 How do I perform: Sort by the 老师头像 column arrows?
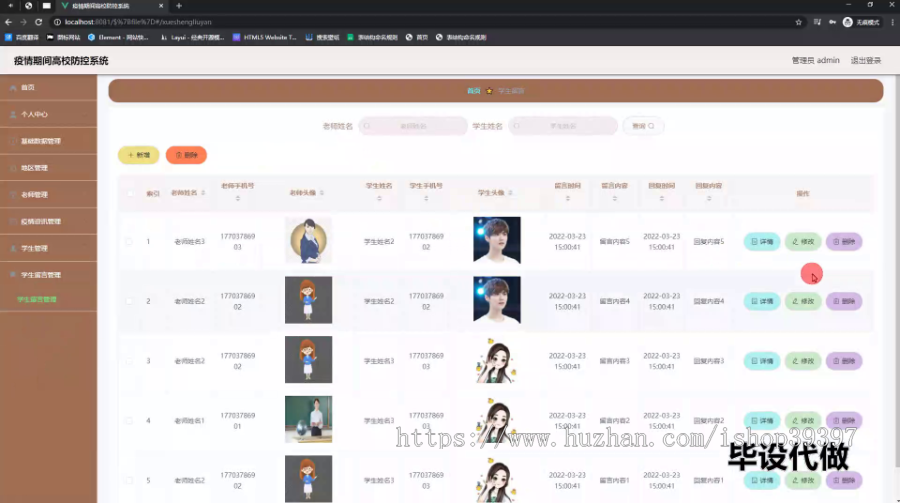tap(321, 193)
